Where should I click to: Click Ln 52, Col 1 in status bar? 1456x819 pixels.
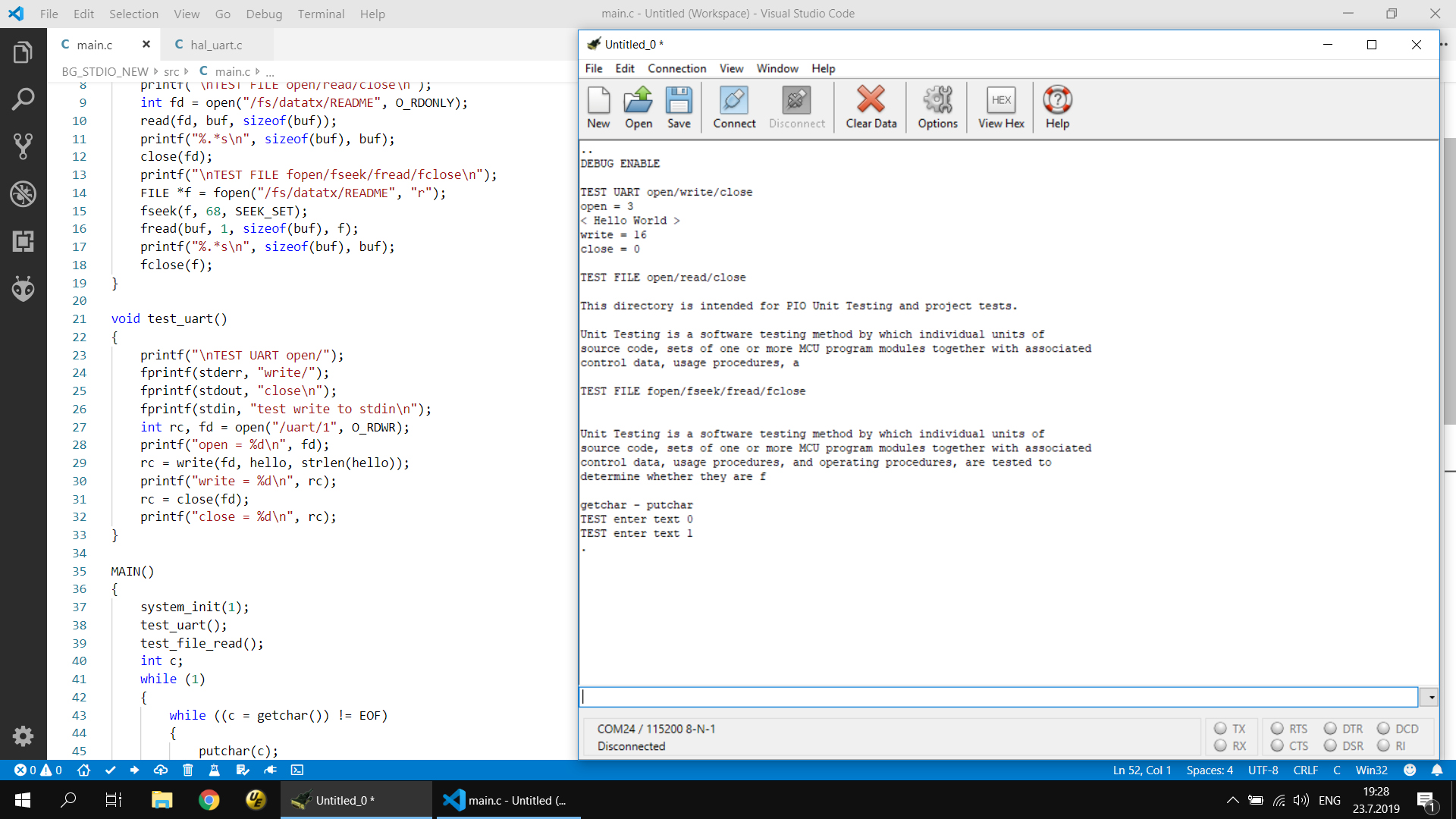coord(1142,770)
